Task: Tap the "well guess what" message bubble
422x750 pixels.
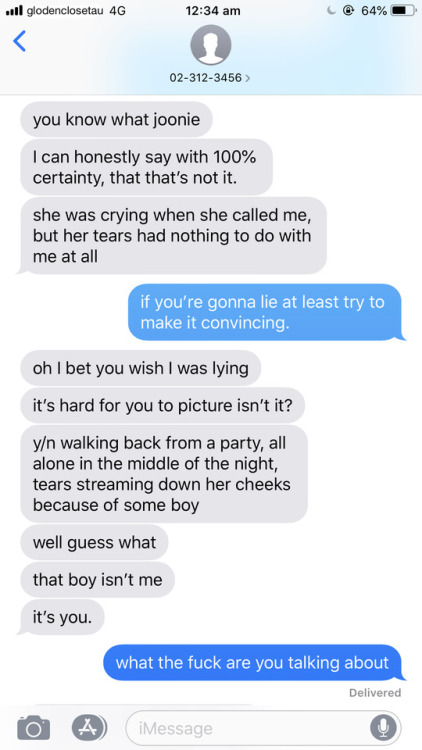Action: point(94,542)
